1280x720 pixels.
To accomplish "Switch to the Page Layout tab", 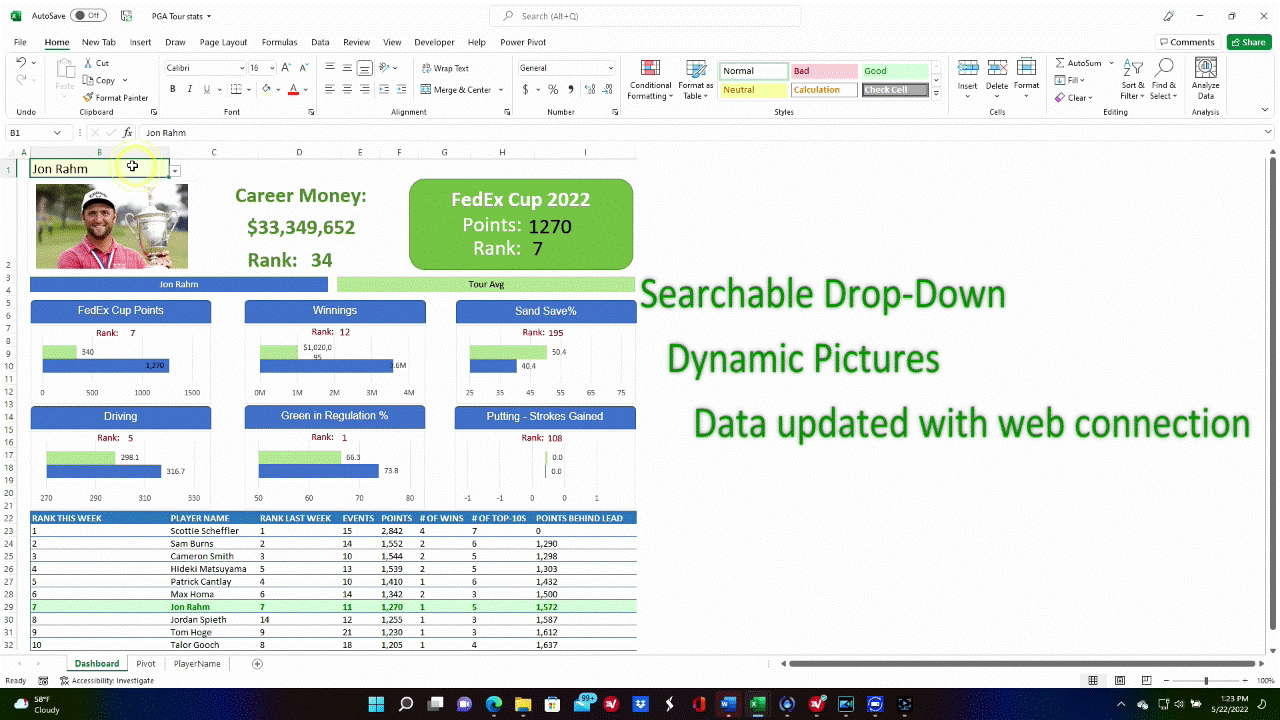I will click(223, 42).
